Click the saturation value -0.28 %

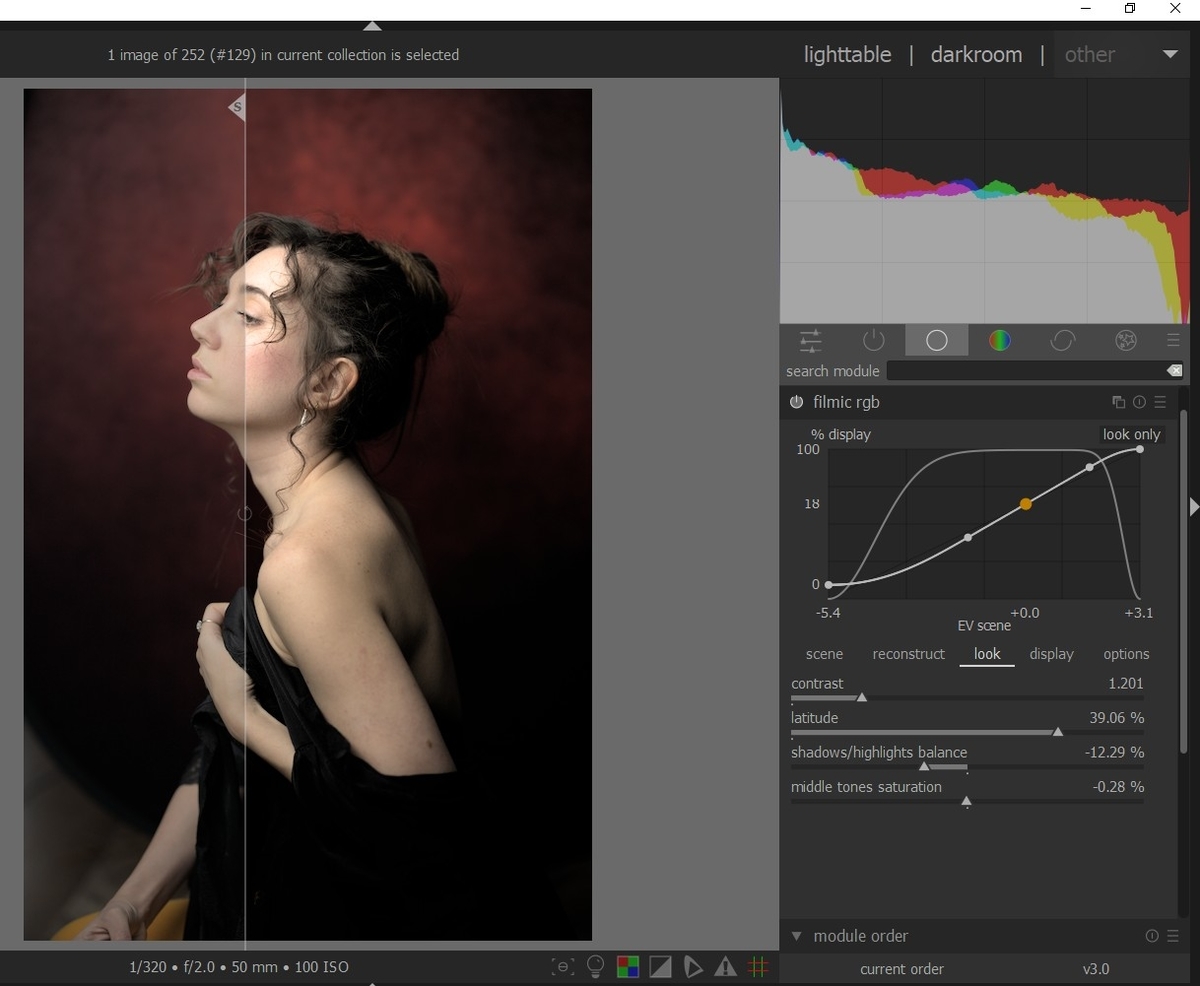click(1119, 787)
